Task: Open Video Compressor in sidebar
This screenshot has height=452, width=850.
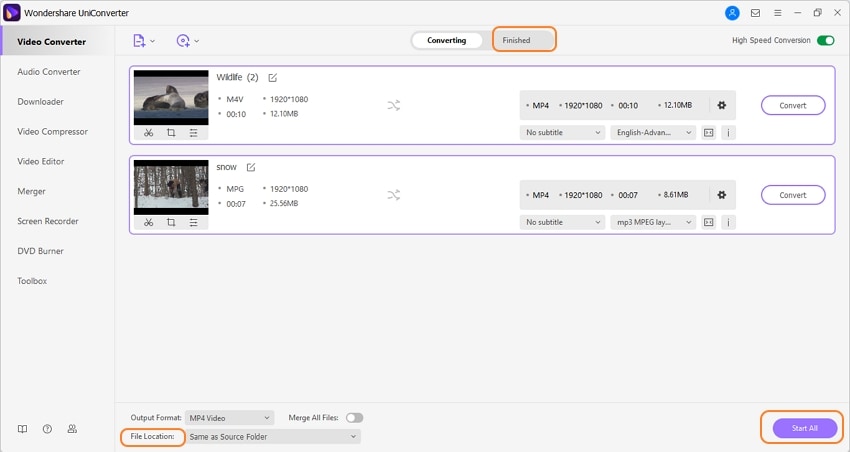Action: pos(53,131)
